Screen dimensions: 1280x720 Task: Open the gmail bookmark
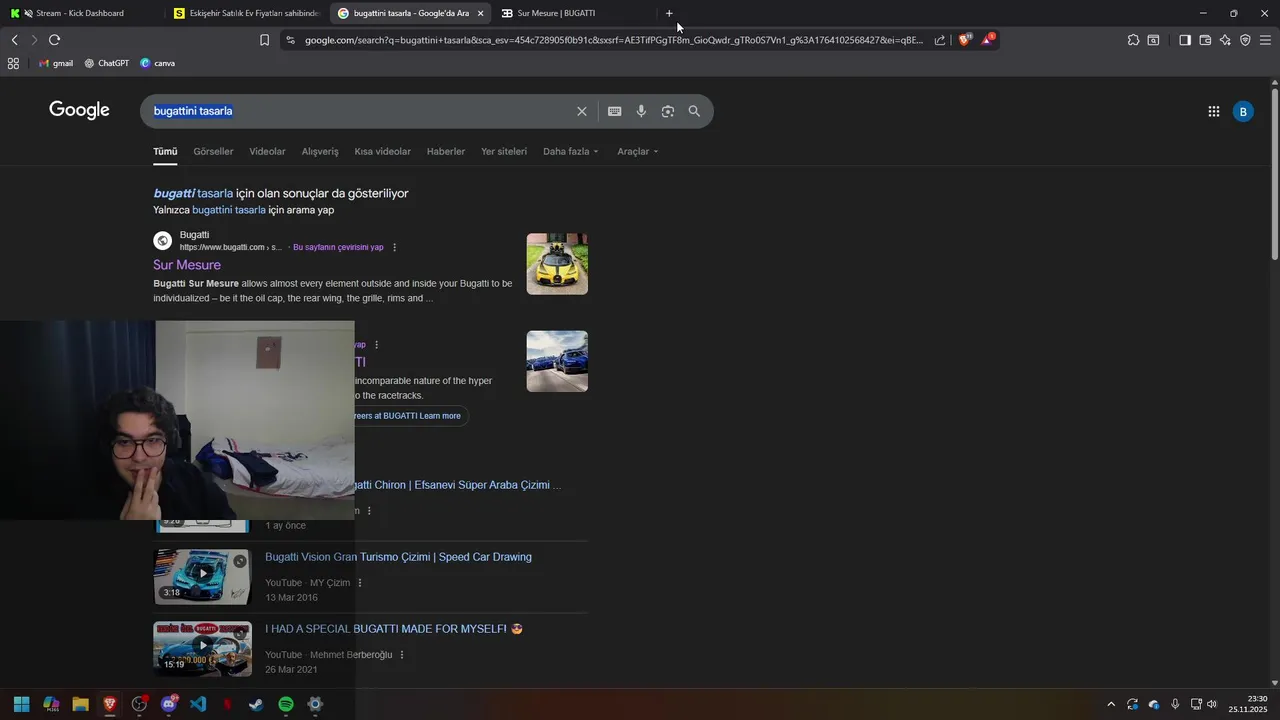click(x=55, y=63)
